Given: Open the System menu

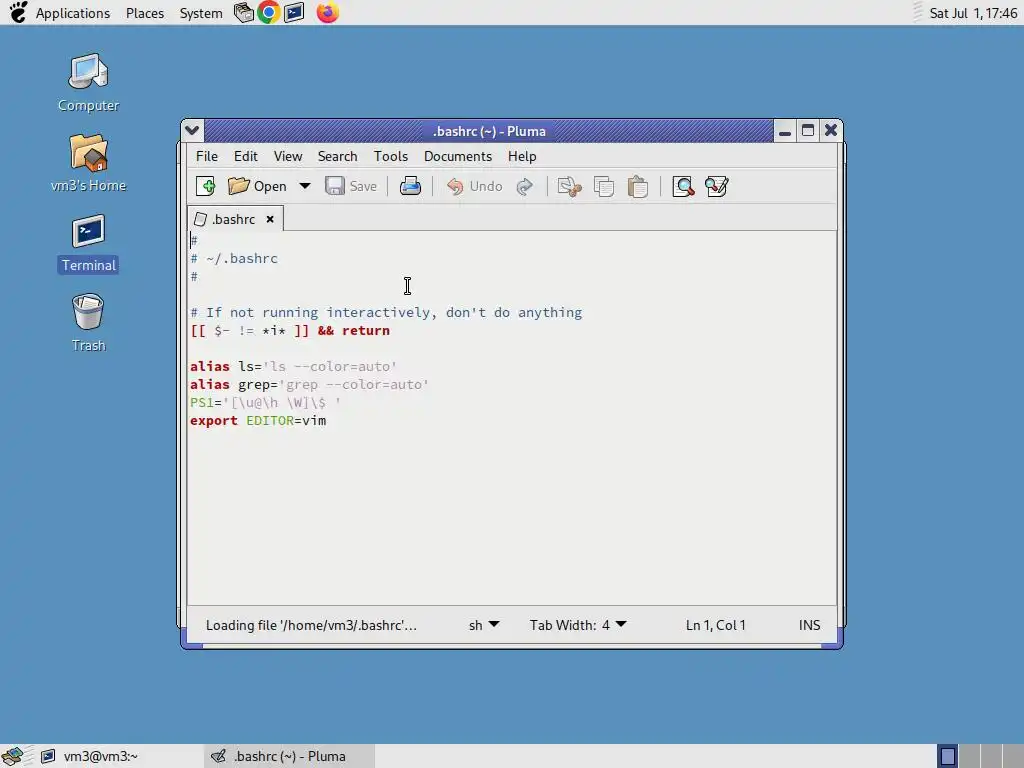Looking at the screenshot, I should [x=200, y=13].
